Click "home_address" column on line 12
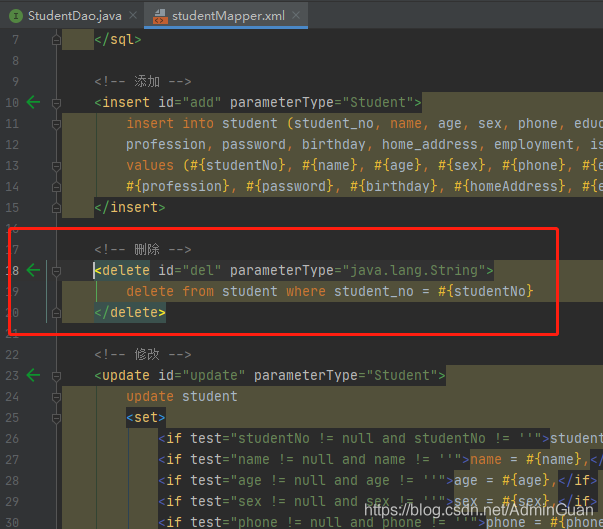Screen dimensions: 603x529 pos(430,145)
